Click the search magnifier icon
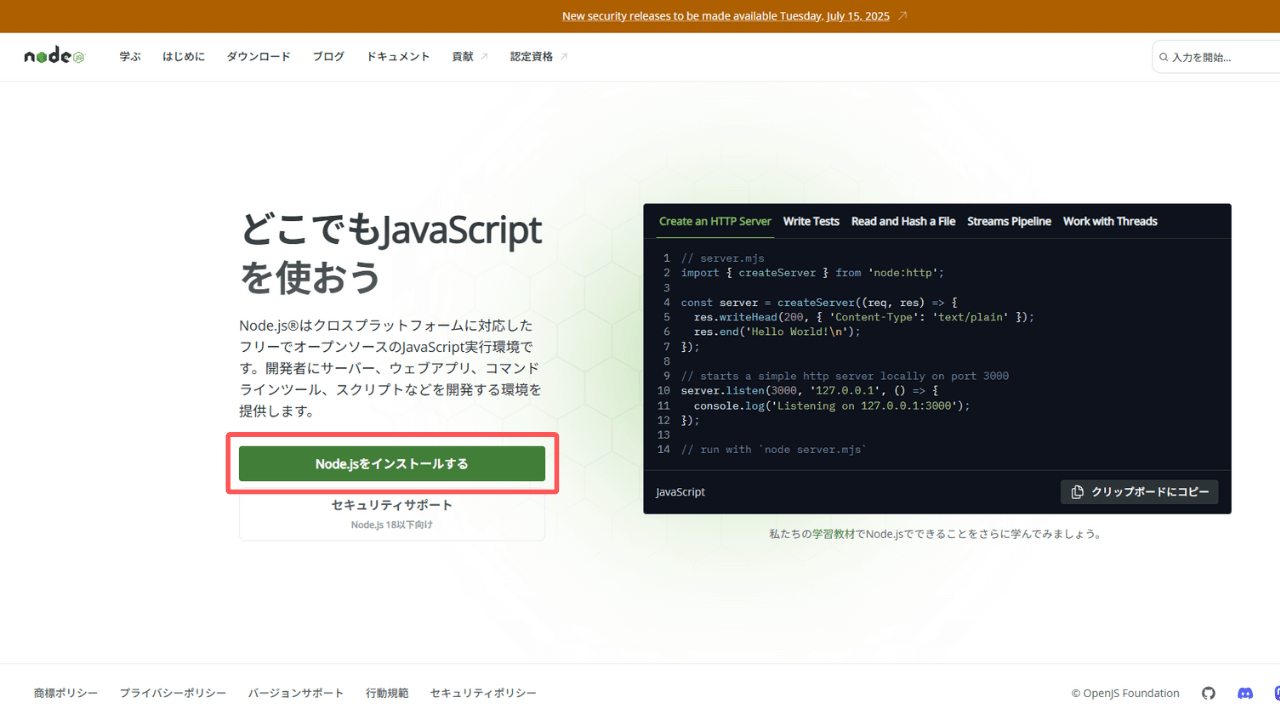 (x=1164, y=57)
